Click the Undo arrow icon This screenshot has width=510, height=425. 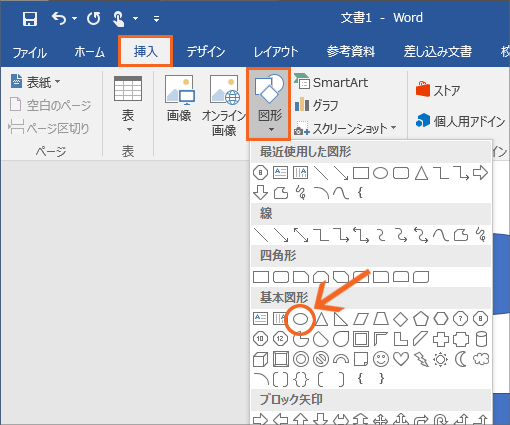point(59,18)
